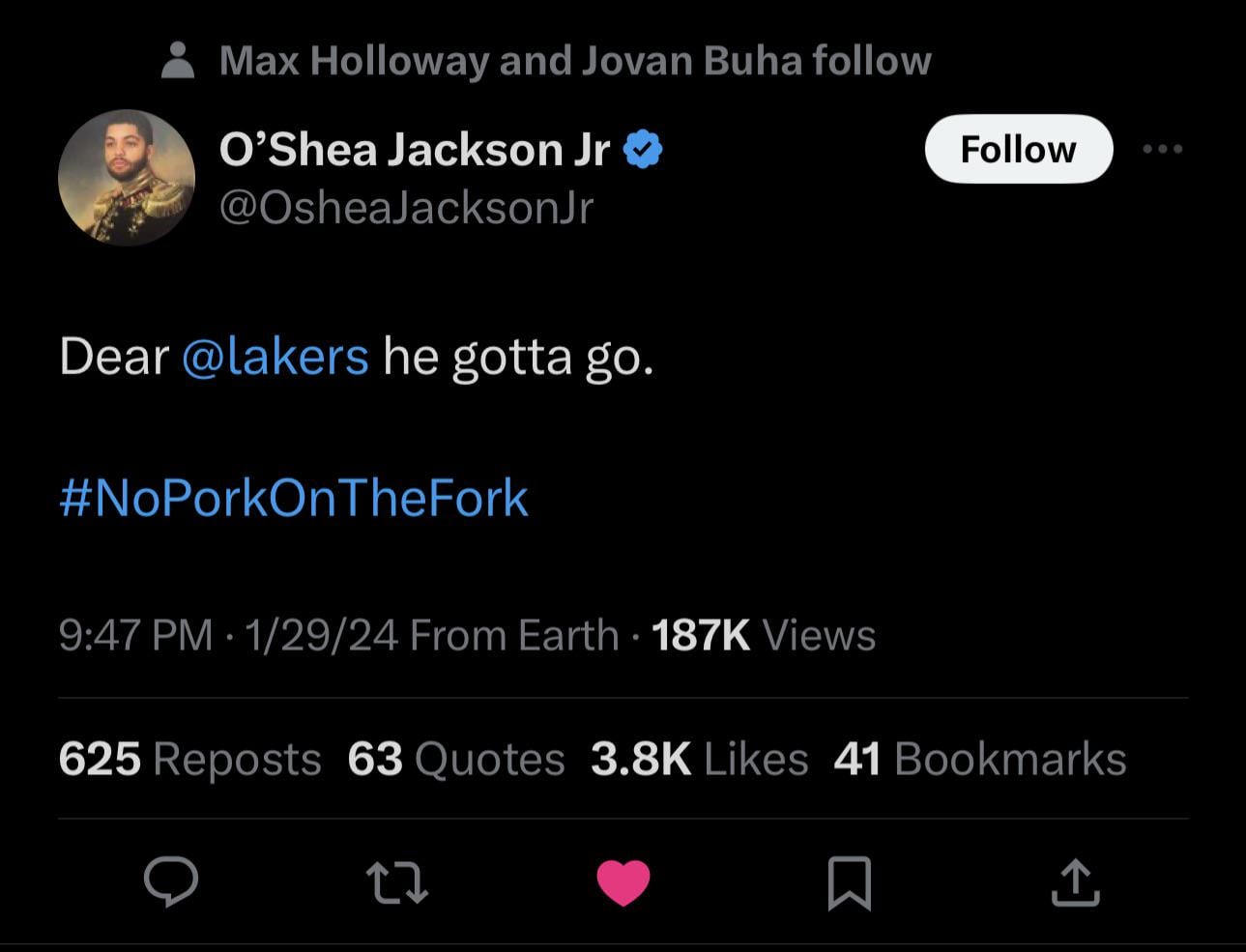Click the O'Shea Jackson Jr display name
Screen dimensions: 1246x952
[415, 150]
